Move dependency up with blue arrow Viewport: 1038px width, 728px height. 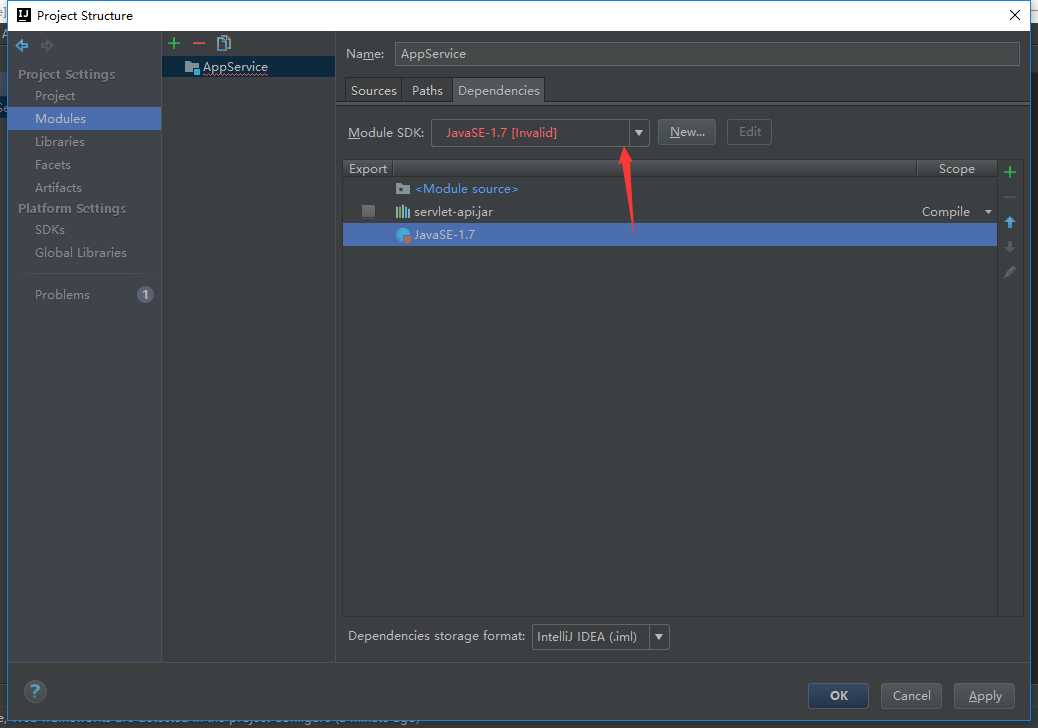1010,222
